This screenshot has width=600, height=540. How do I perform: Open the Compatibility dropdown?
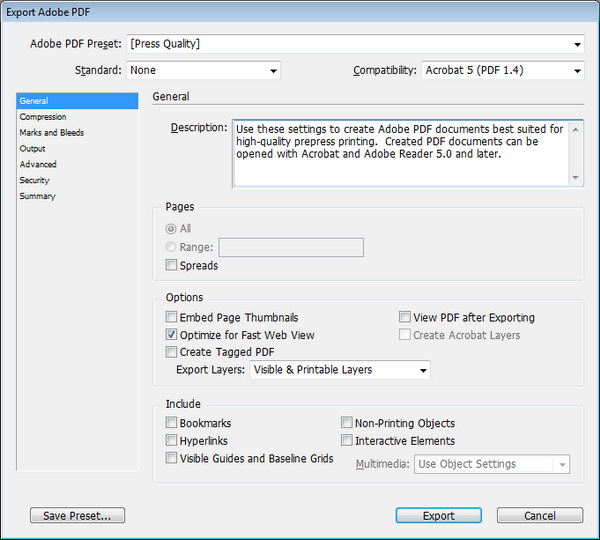pos(503,70)
